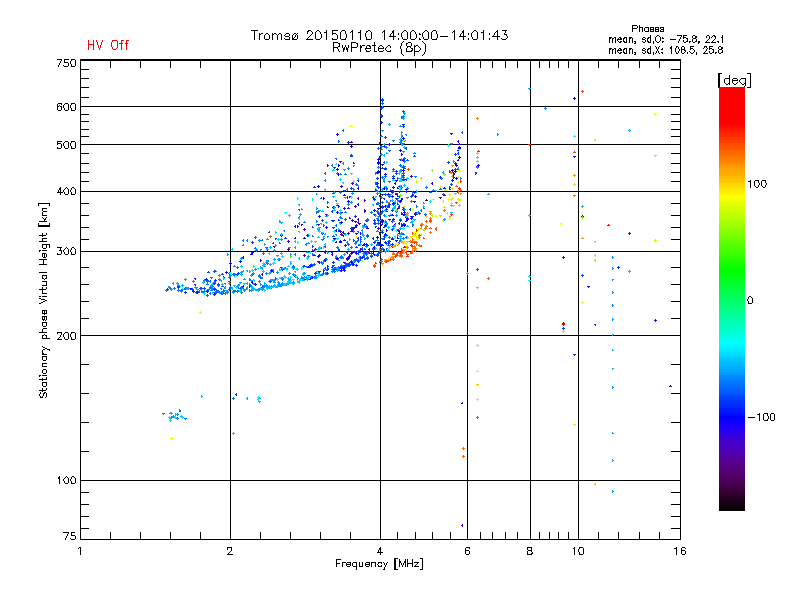Click the 'RwPretec (8p)' subtitle
800x600 pixels.
379,48
